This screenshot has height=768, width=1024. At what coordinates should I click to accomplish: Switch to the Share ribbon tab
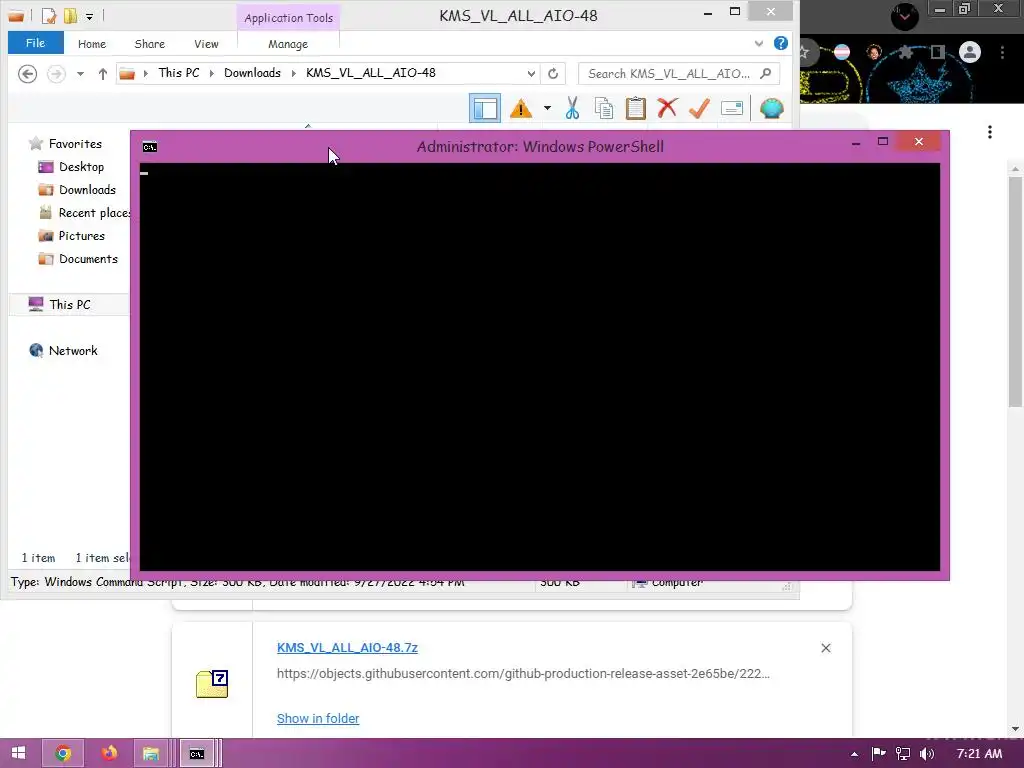(150, 44)
